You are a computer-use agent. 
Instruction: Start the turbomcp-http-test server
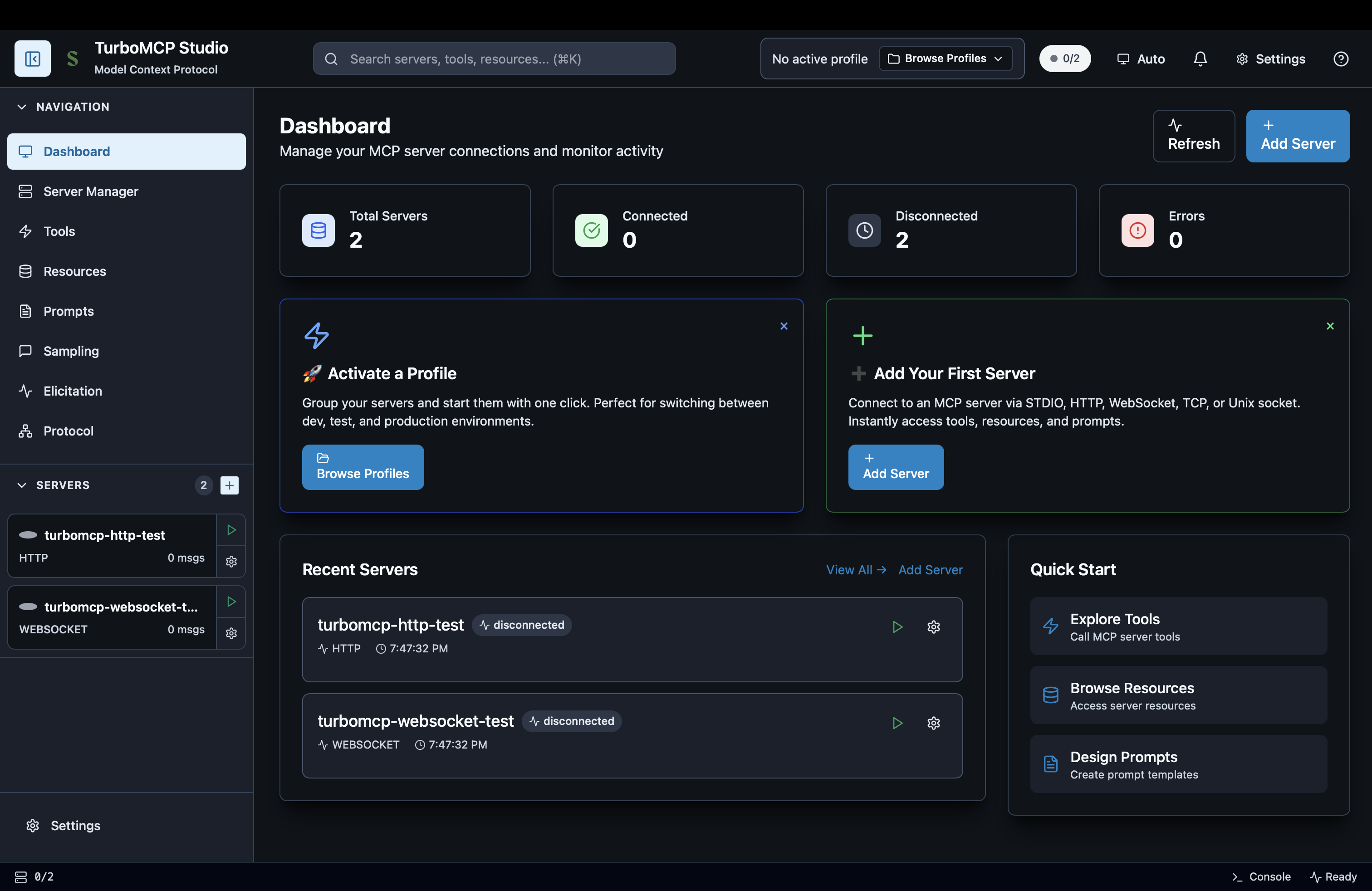coord(230,530)
